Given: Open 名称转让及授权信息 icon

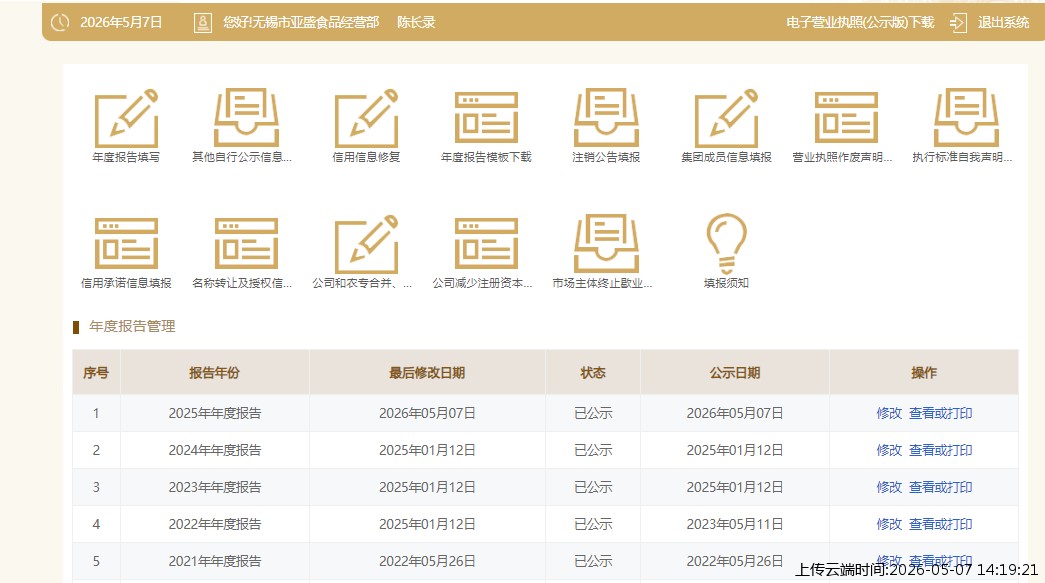Looking at the screenshot, I should [x=246, y=243].
